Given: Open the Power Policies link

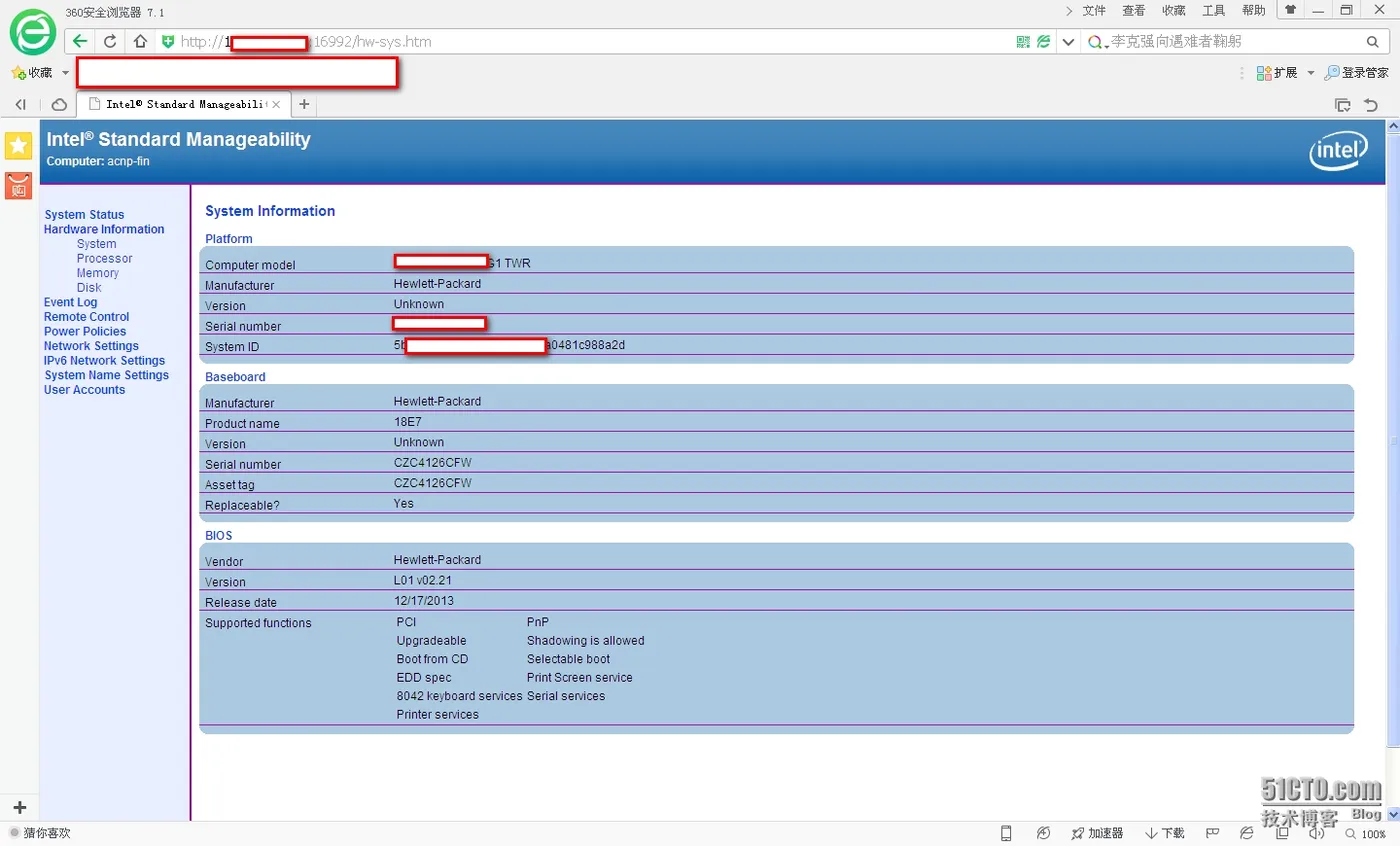Looking at the screenshot, I should point(85,331).
